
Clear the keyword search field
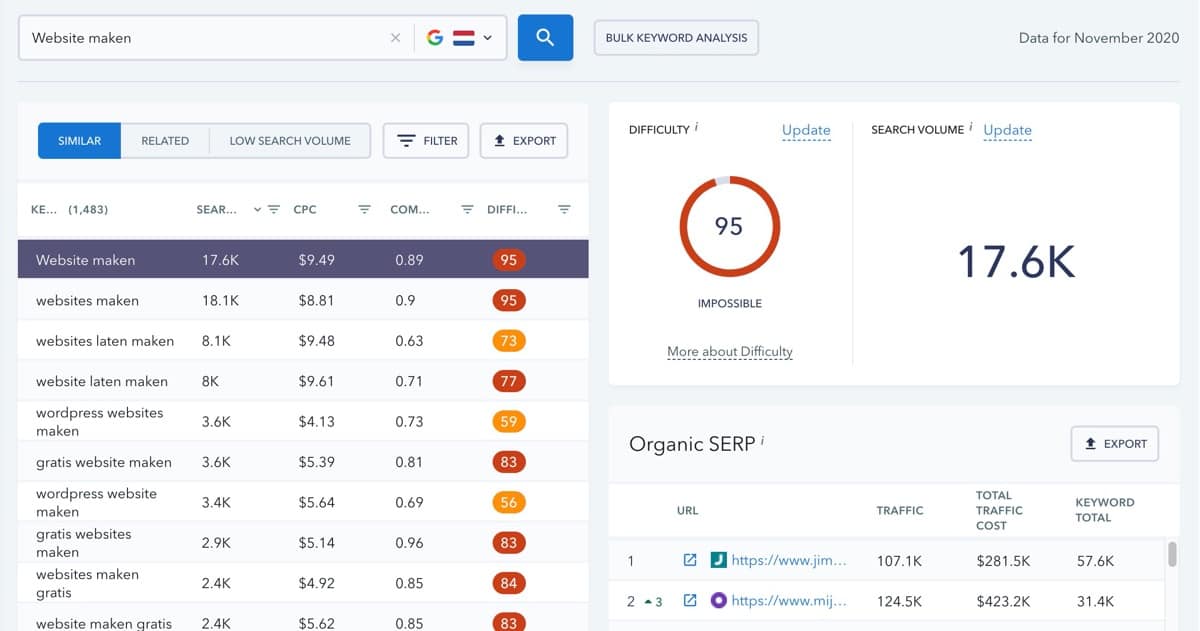(395, 38)
